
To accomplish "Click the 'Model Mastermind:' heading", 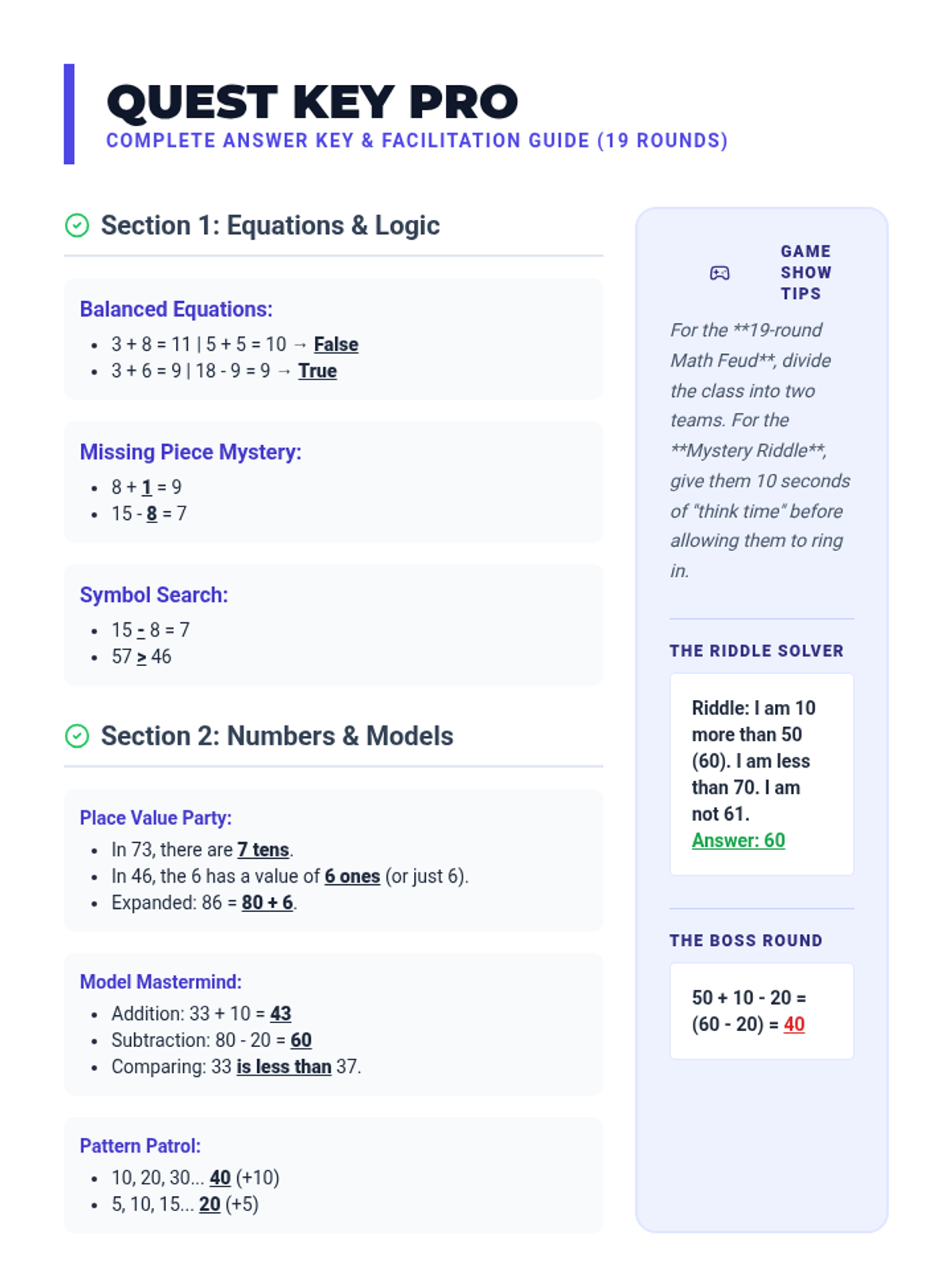I will (161, 982).
